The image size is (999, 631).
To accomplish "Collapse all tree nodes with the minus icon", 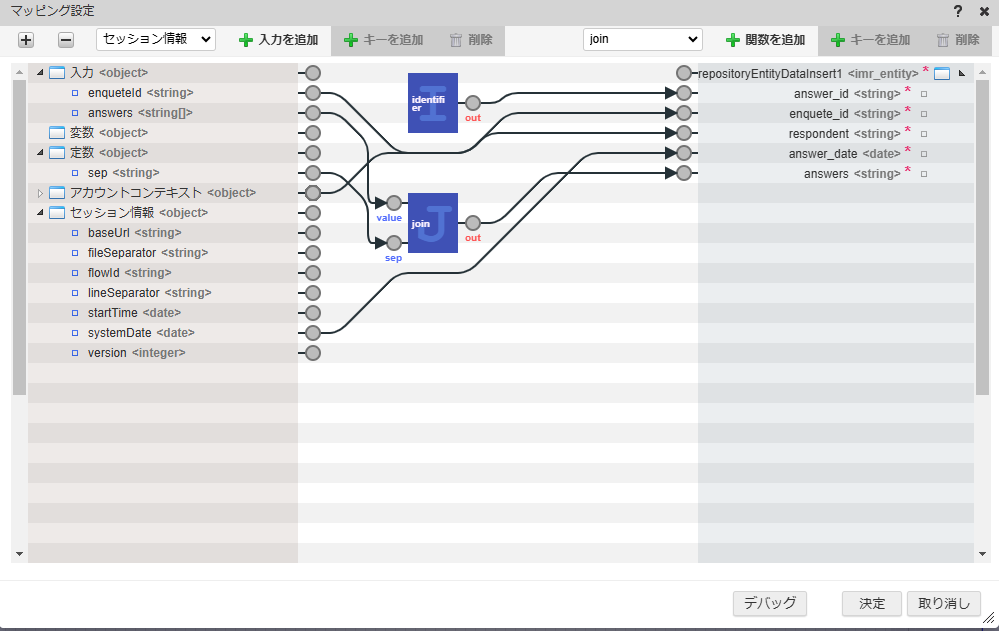I will pyautogui.click(x=63, y=40).
